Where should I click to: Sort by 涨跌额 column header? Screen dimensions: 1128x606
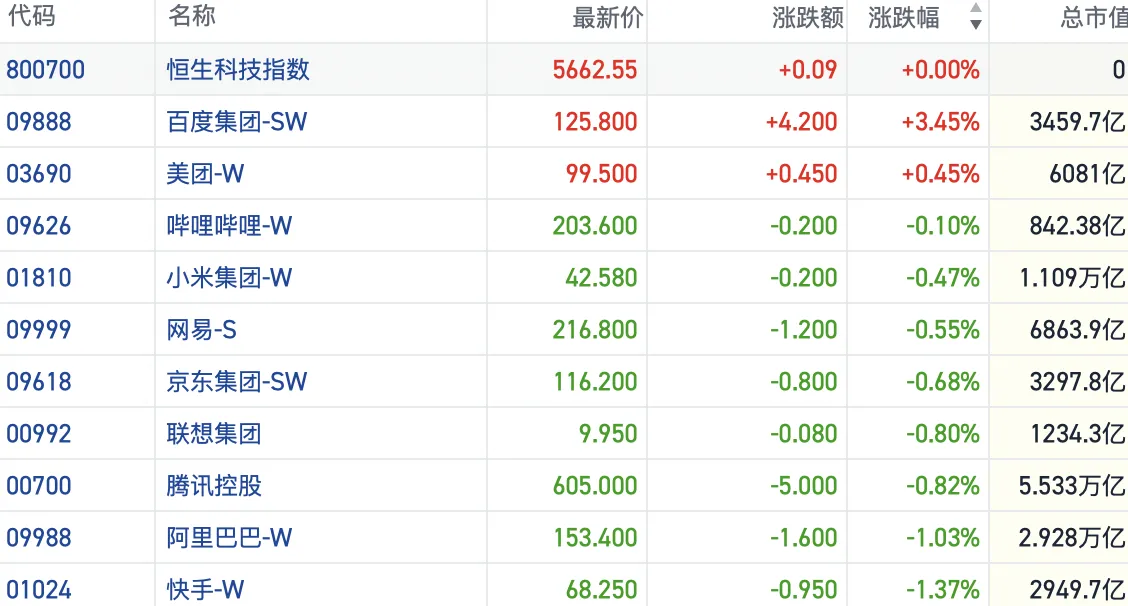click(807, 18)
